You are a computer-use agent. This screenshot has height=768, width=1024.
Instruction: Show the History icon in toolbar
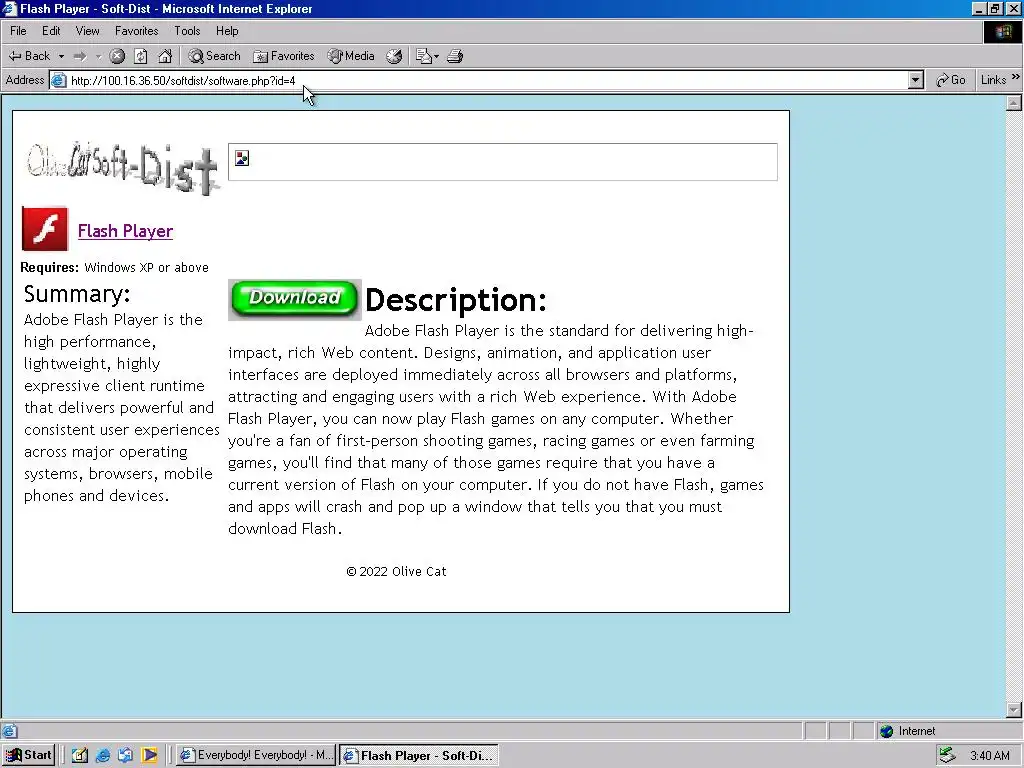click(394, 56)
